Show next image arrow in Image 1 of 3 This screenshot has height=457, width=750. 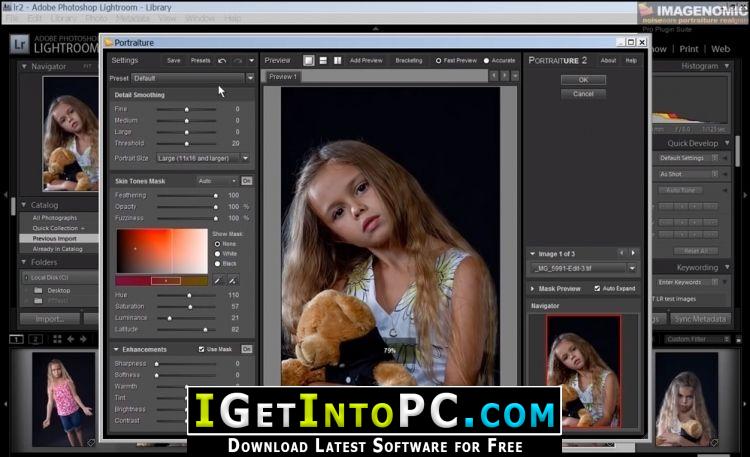633,253
